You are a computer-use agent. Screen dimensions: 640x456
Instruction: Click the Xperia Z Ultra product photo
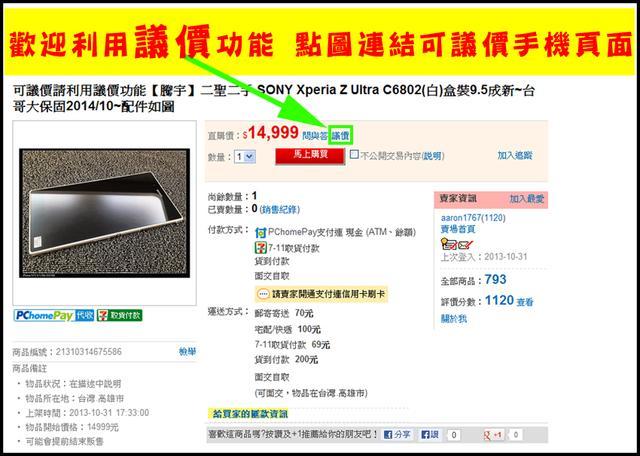[104, 213]
